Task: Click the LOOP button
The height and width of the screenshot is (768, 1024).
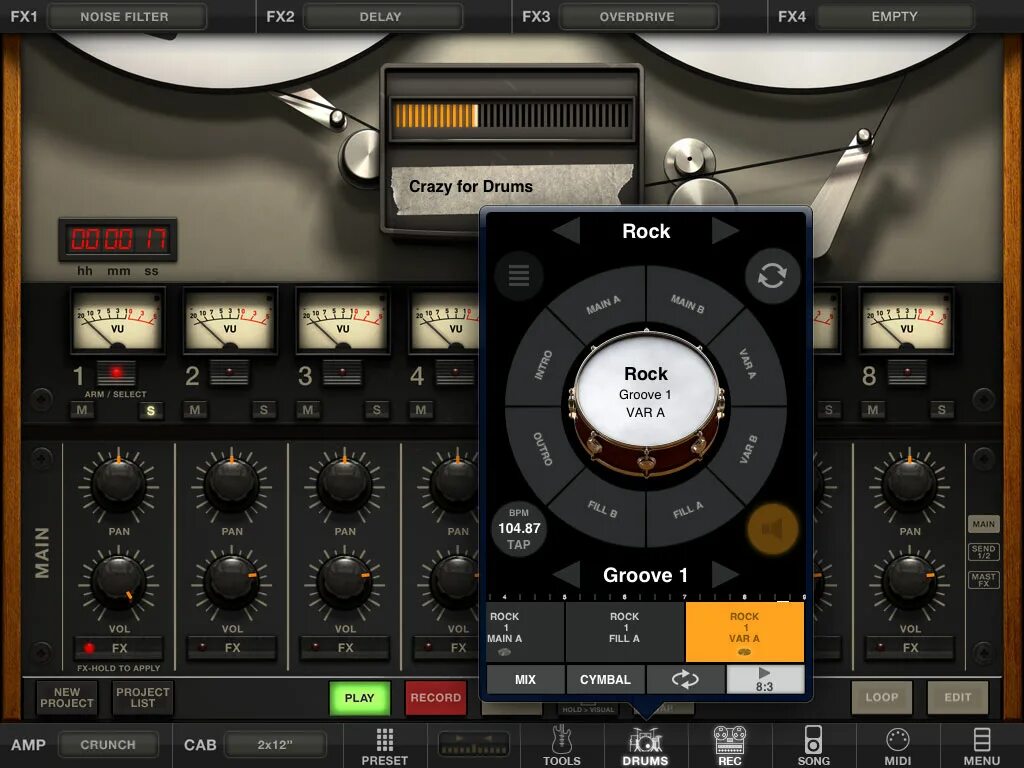Action: [882, 697]
